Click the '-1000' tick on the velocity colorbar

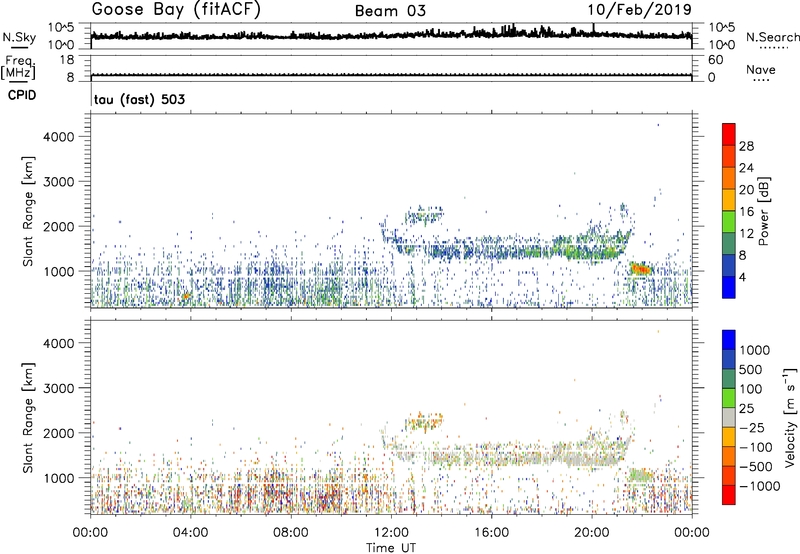(759, 486)
